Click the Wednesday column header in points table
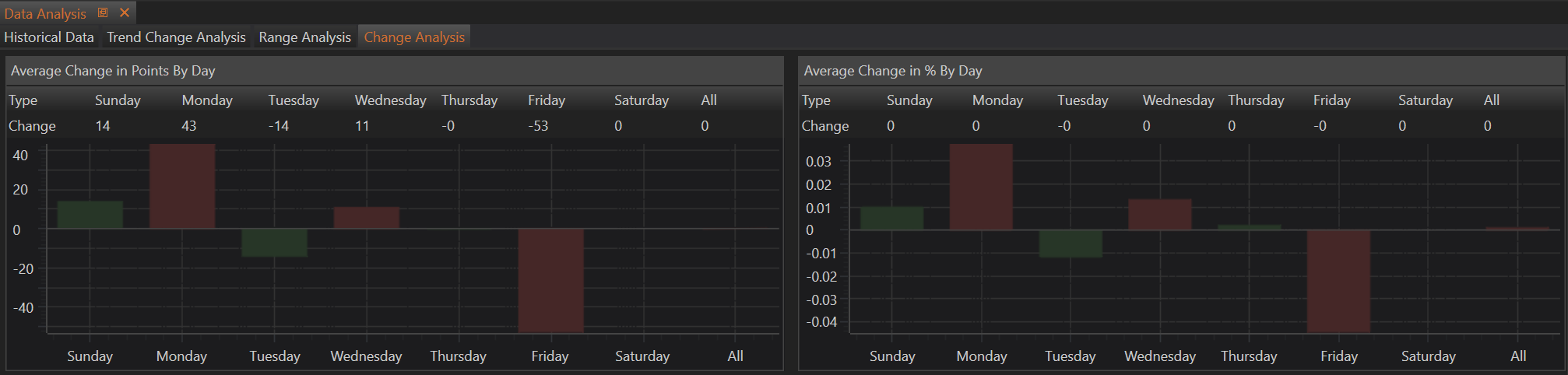This screenshot has height=375, width=1568. pyautogui.click(x=390, y=100)
